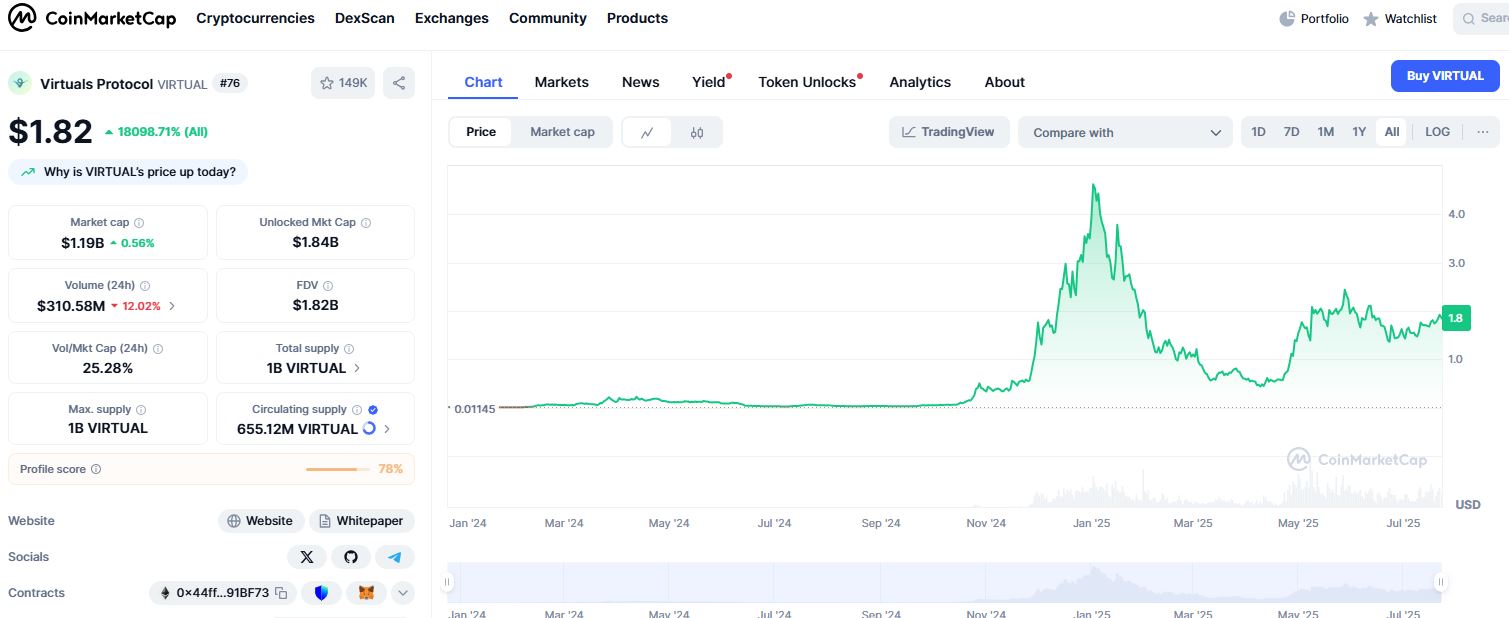Click the Buy VIRTUAL button

click(1445, 76)
